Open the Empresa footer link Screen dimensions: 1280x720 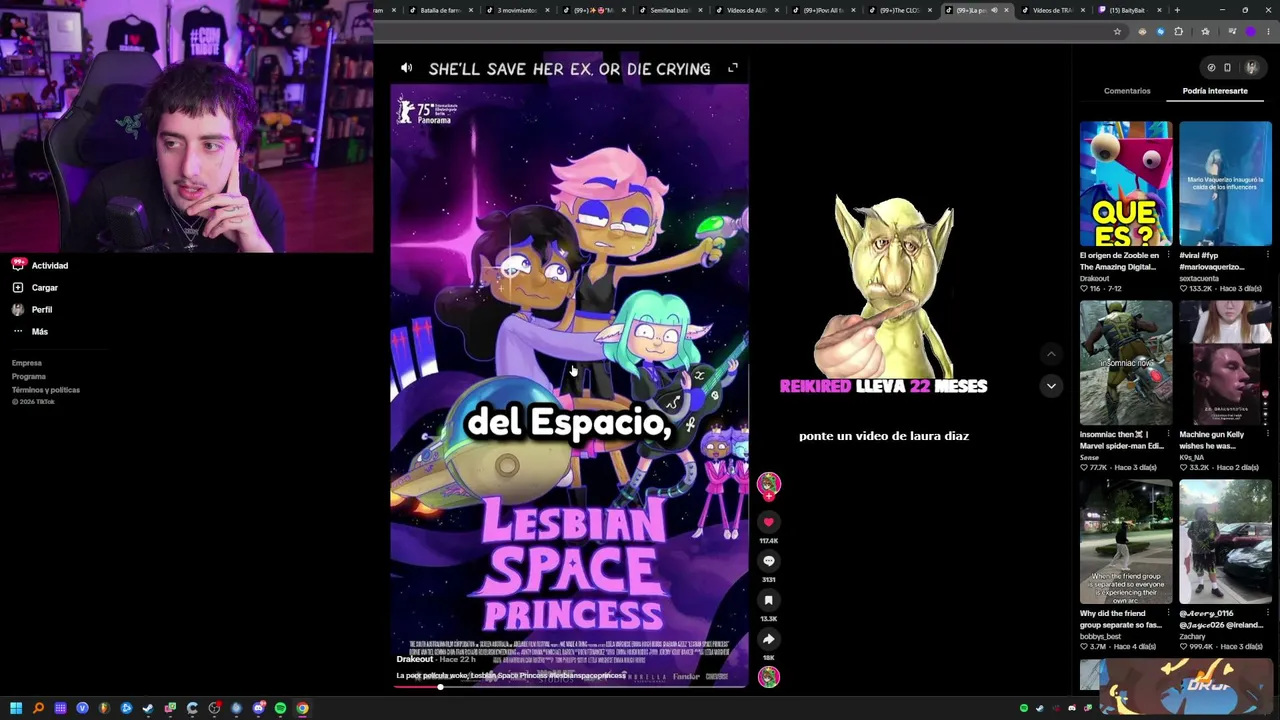[27, 363]
